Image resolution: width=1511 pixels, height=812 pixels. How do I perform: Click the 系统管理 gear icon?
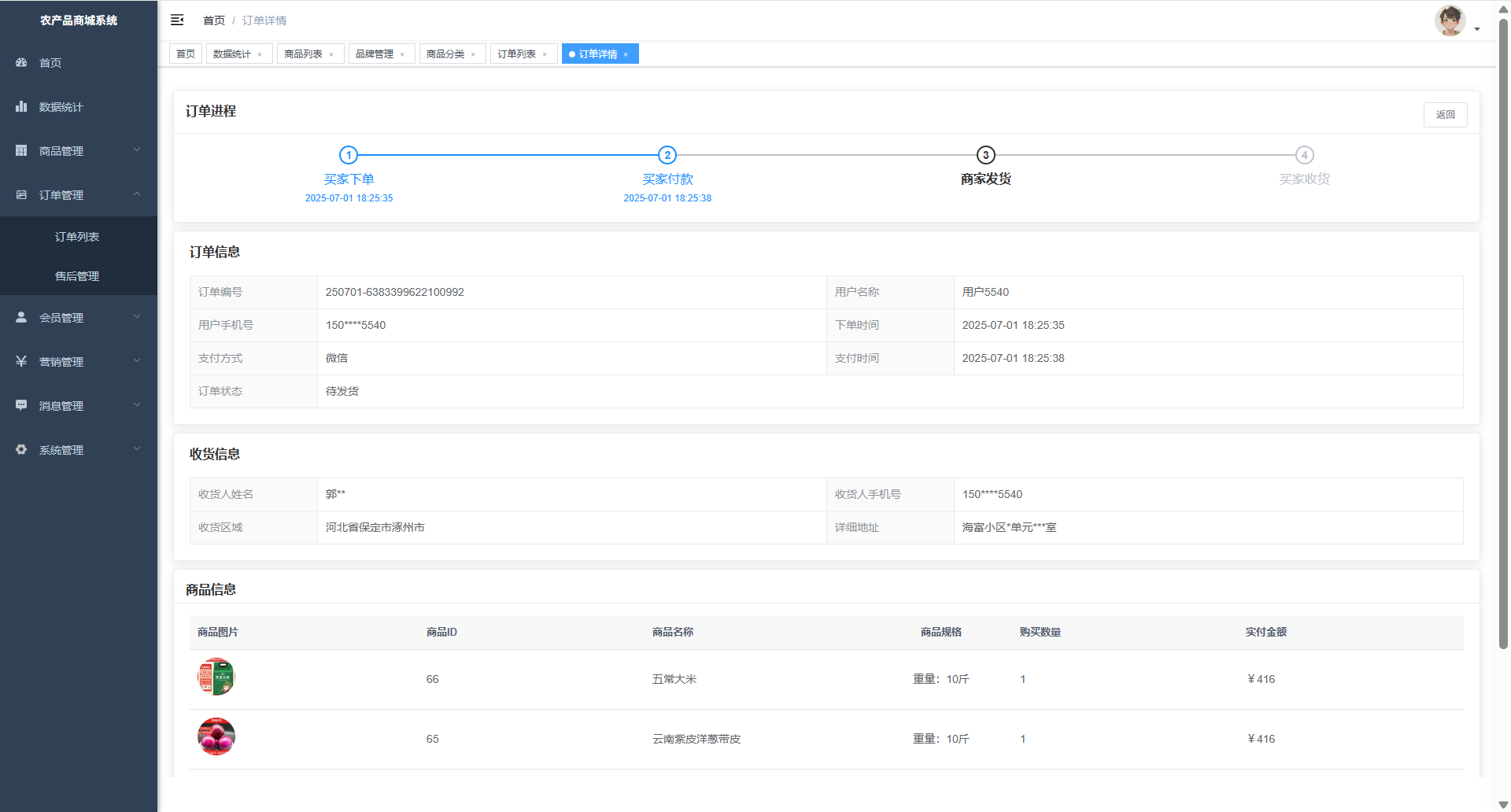click(21, 449)
